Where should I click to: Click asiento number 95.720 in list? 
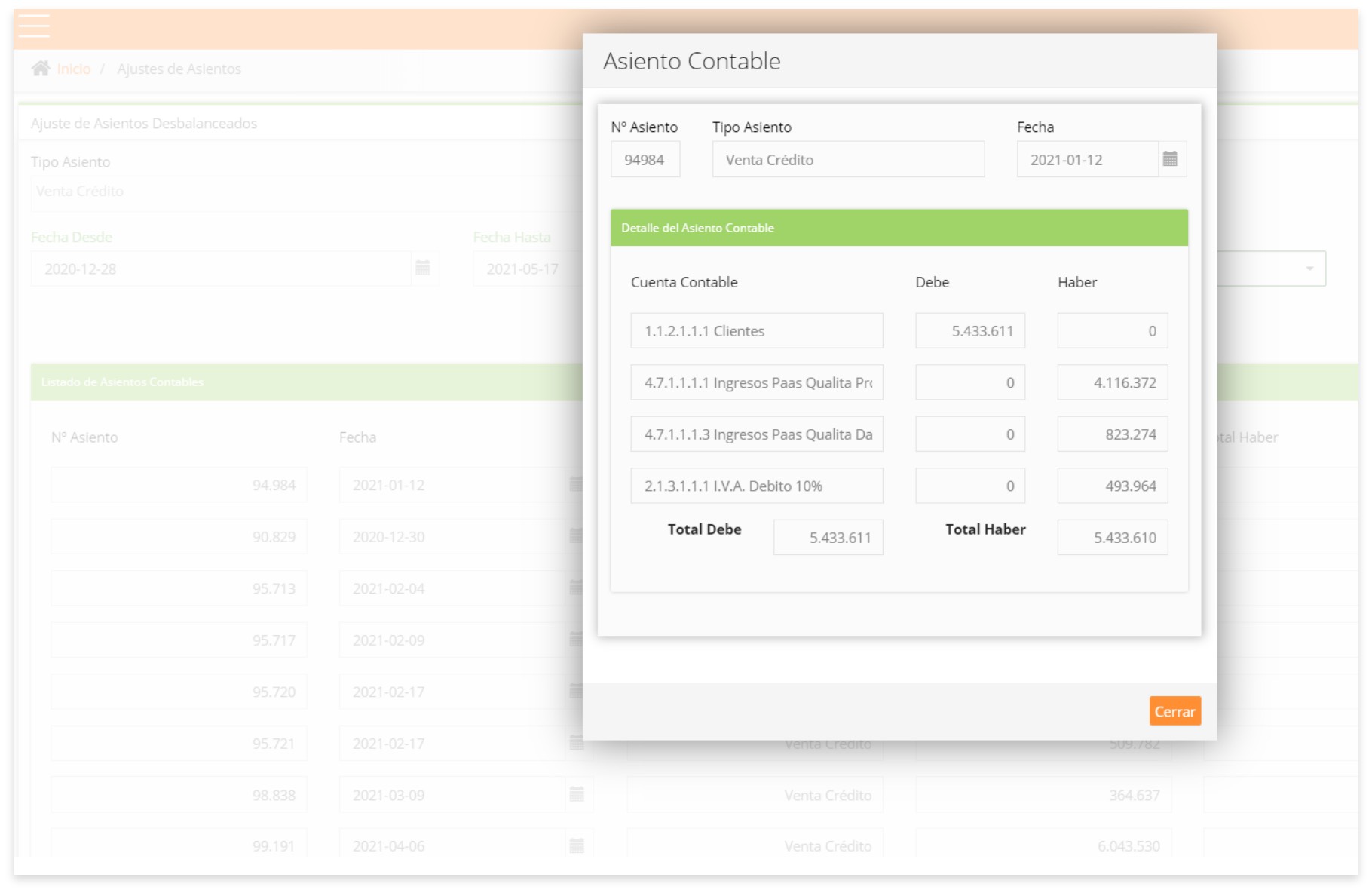[x=179, y=692]
